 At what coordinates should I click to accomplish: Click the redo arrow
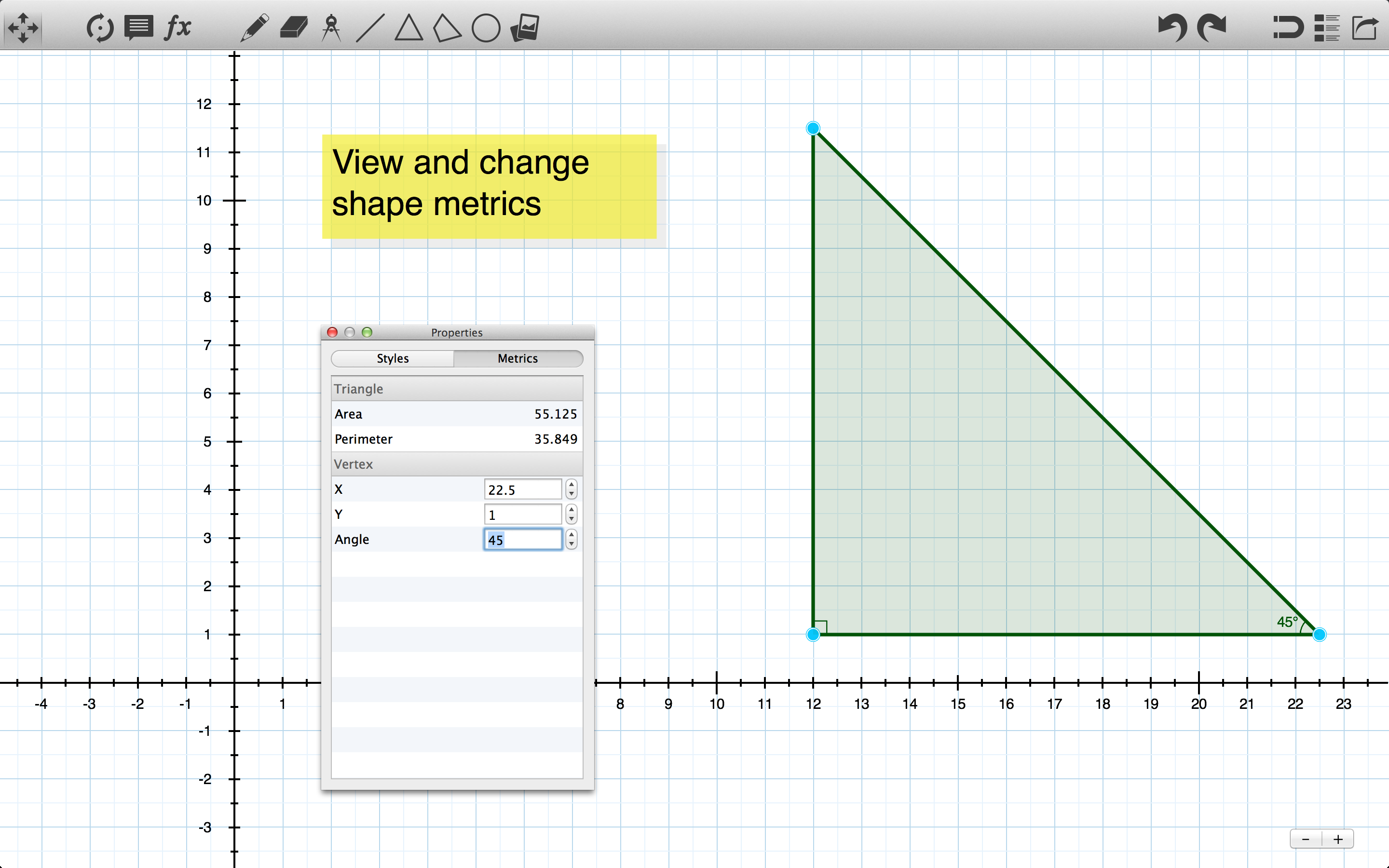point(1212,27)
